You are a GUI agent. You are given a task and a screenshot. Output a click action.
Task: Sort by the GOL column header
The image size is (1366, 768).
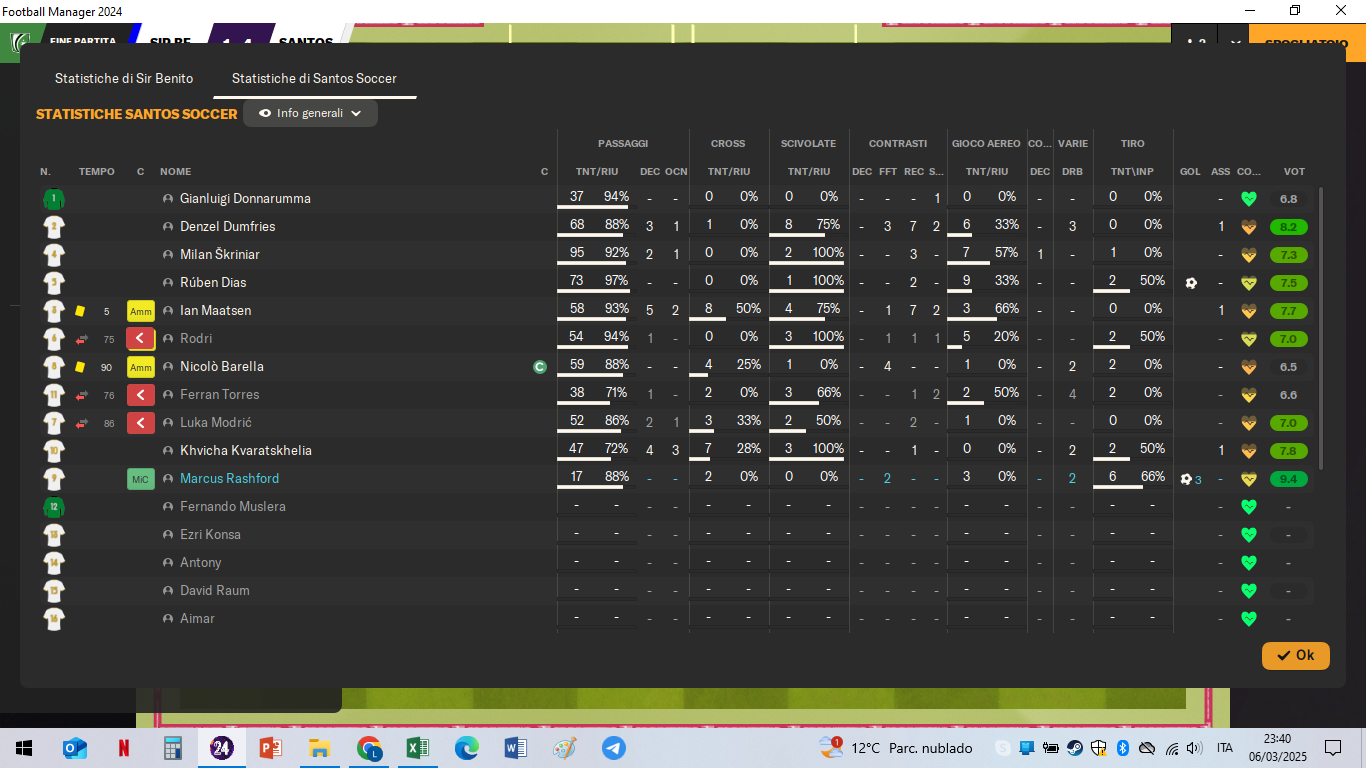pyautogui.click(x=1190, y=172)
